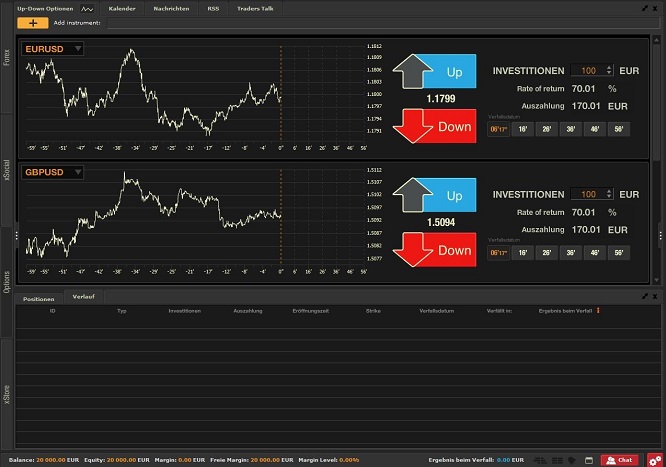Click the GBPUSD price 1.5094
The width and height of the screenshot is (666, 467).
tap(440, 222)
